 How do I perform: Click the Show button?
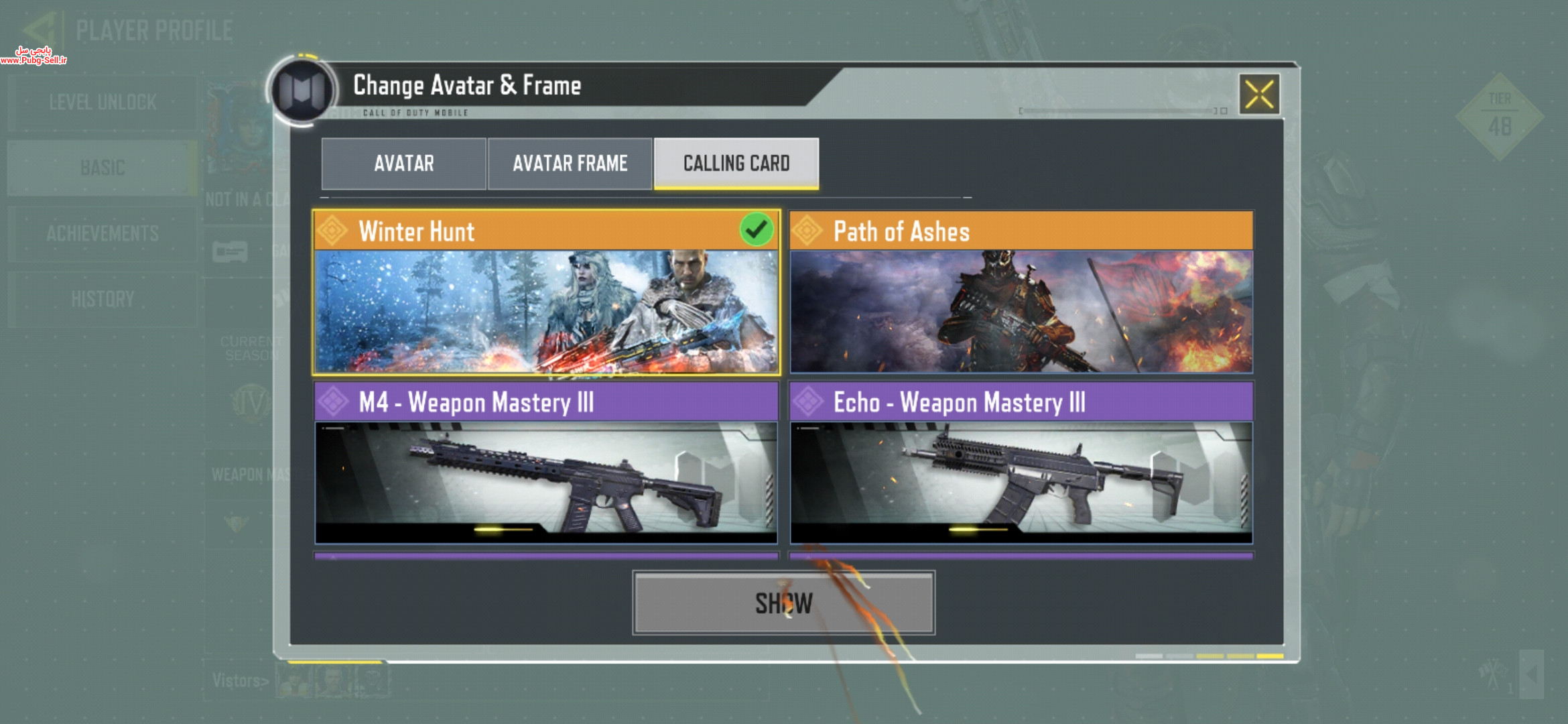click(783, 603)
